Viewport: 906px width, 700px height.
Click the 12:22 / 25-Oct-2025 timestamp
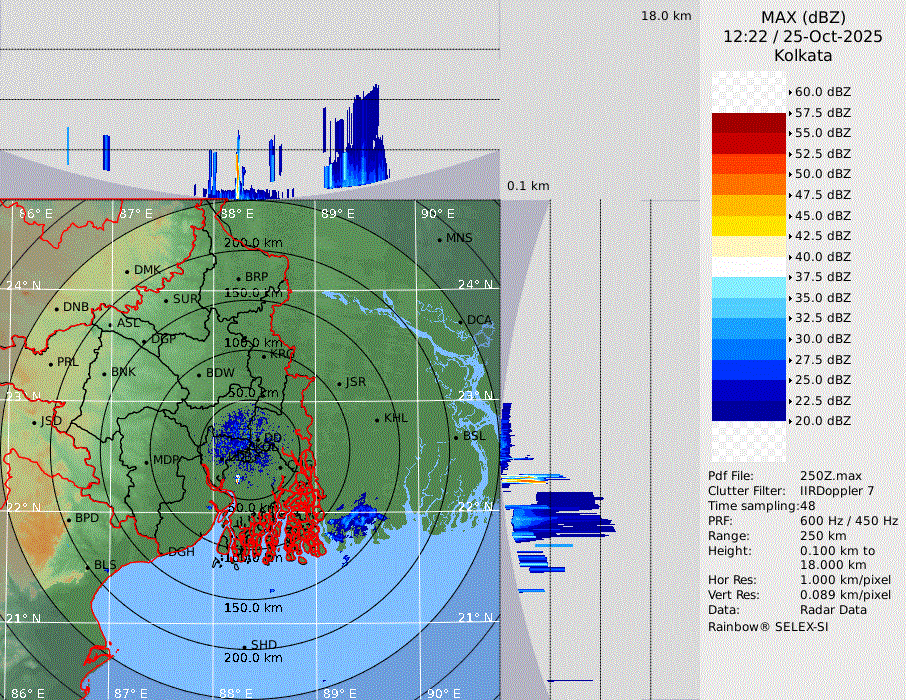pyautogui.click(x=803, y=36)
